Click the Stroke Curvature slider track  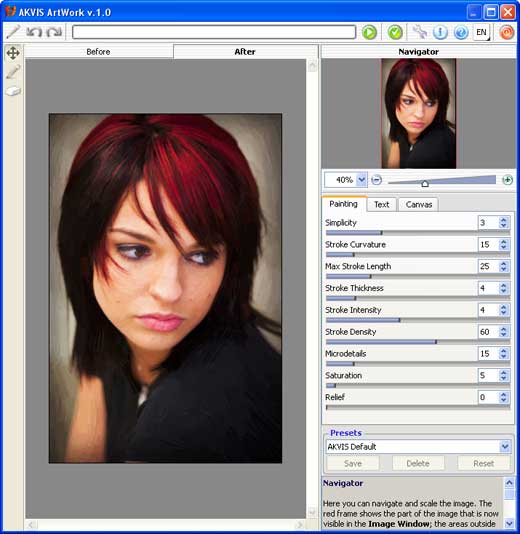(x=417, y=255)
